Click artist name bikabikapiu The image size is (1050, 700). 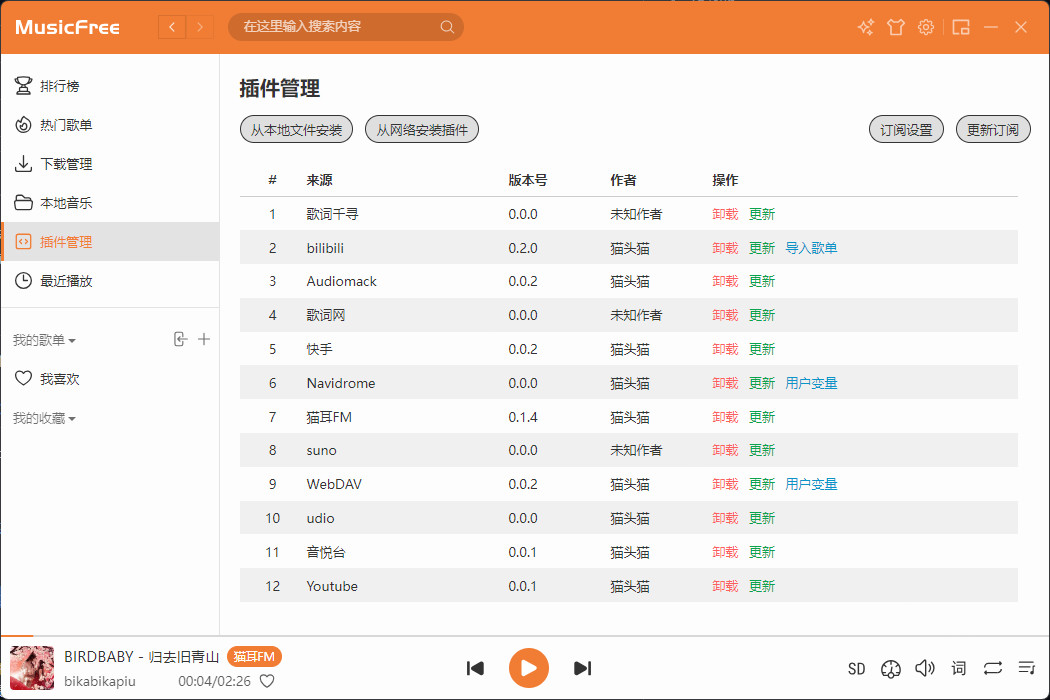[x=100, y=681]
